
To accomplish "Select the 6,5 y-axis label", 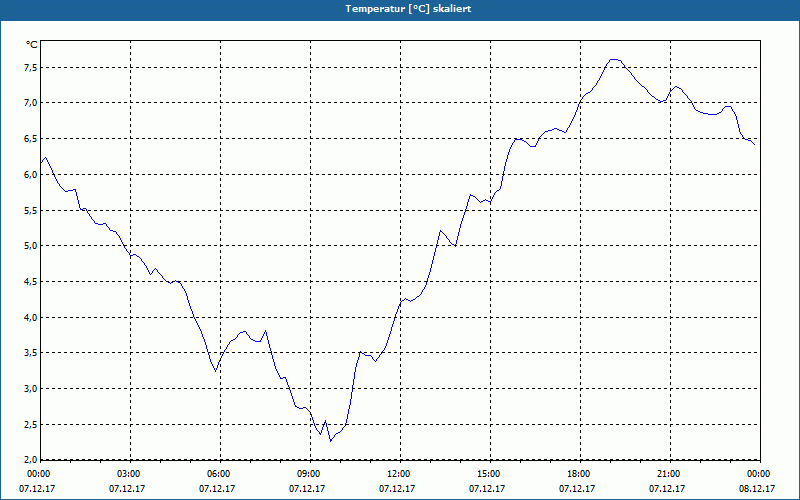I will pyautogui.click(x=32, y=139).
